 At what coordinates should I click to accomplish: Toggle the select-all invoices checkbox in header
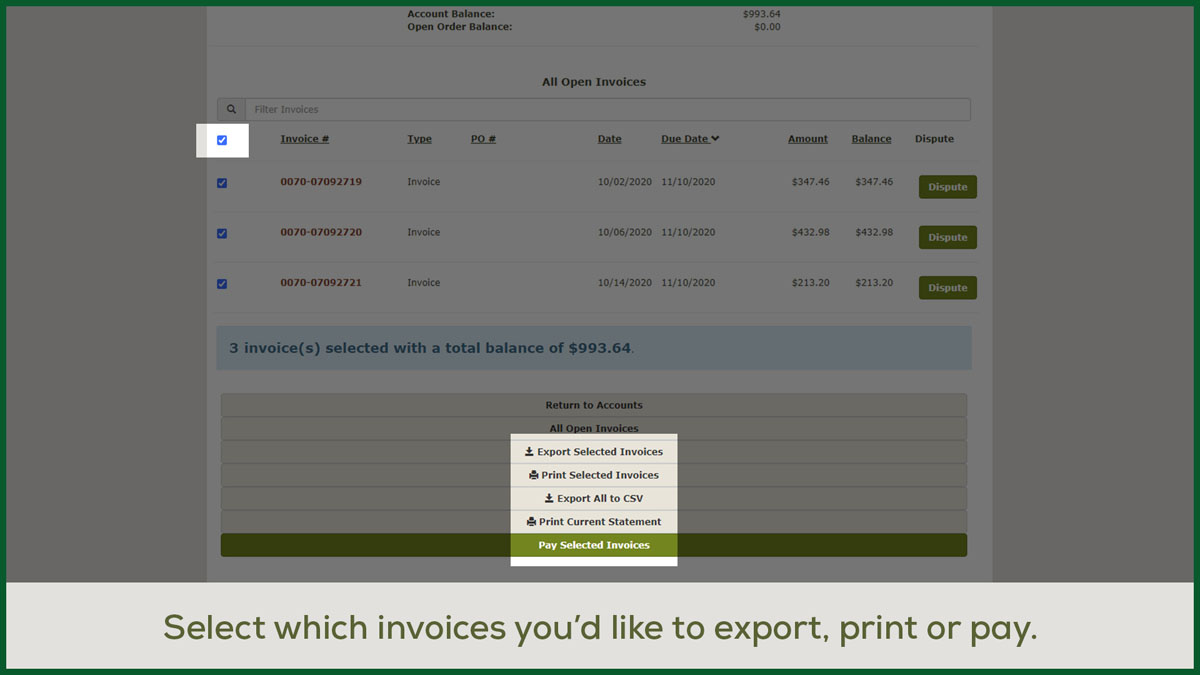pyautogui.click(x=222, y=140)
